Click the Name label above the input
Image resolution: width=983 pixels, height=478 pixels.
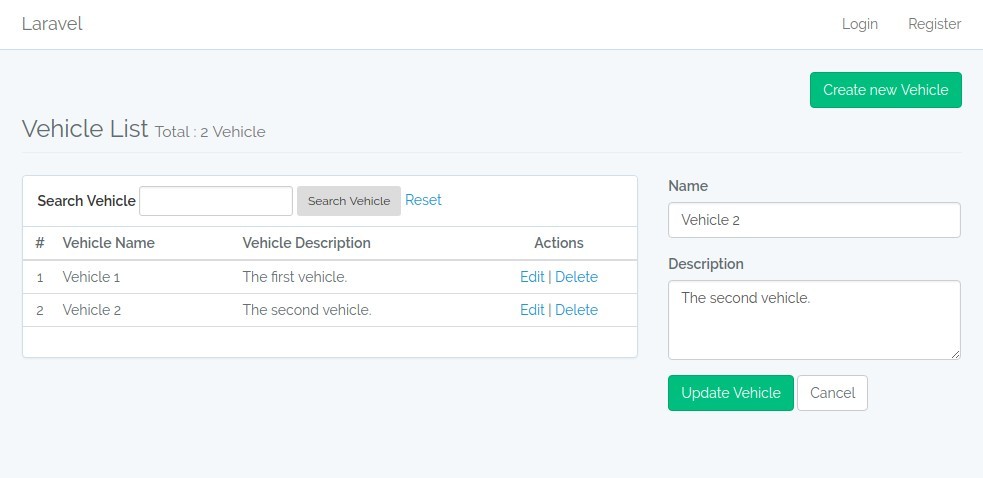(x=688, y=186)
